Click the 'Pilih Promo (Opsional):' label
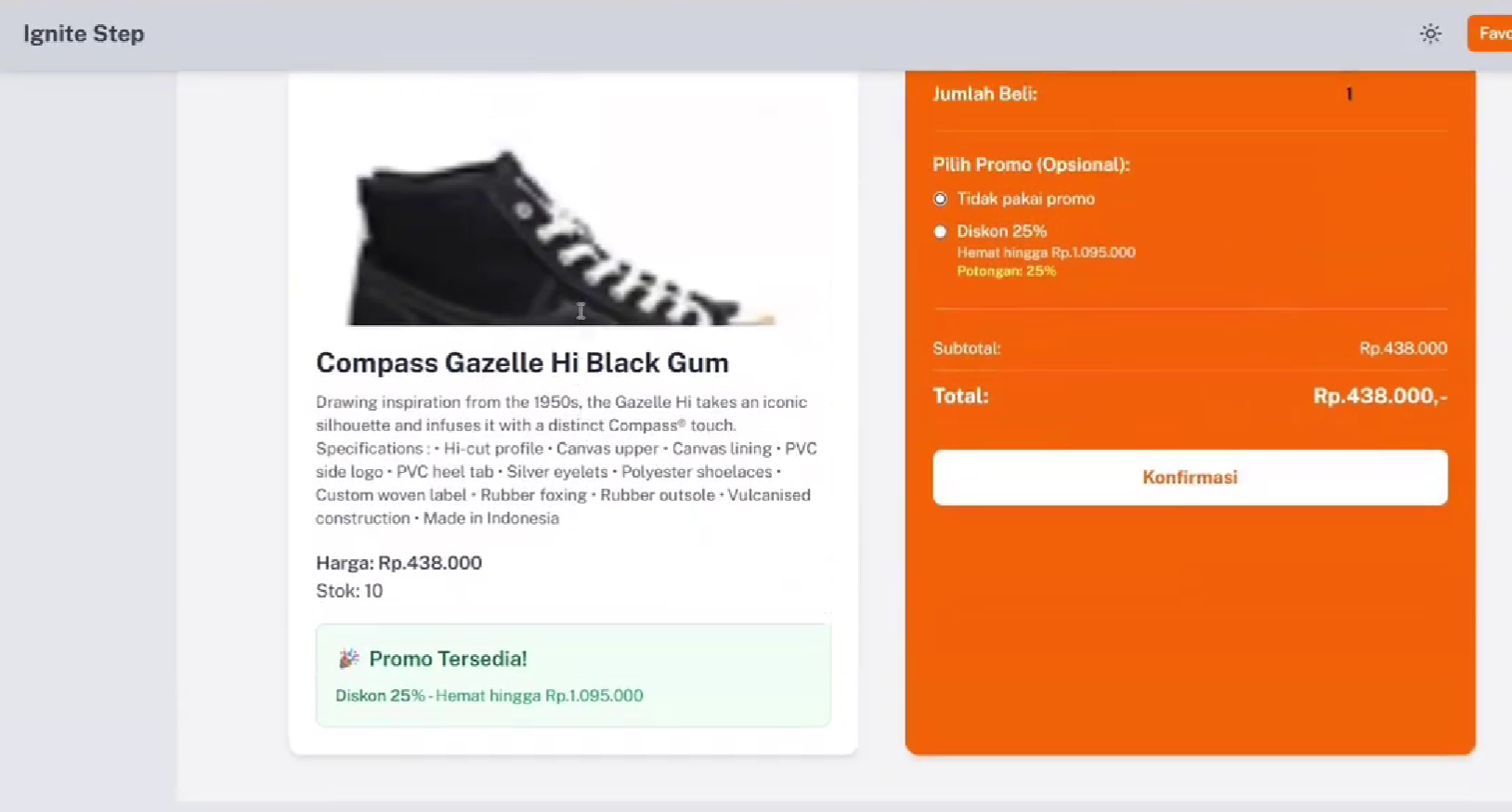Viewport: 1512px width, 812px height. (1031, 164)
